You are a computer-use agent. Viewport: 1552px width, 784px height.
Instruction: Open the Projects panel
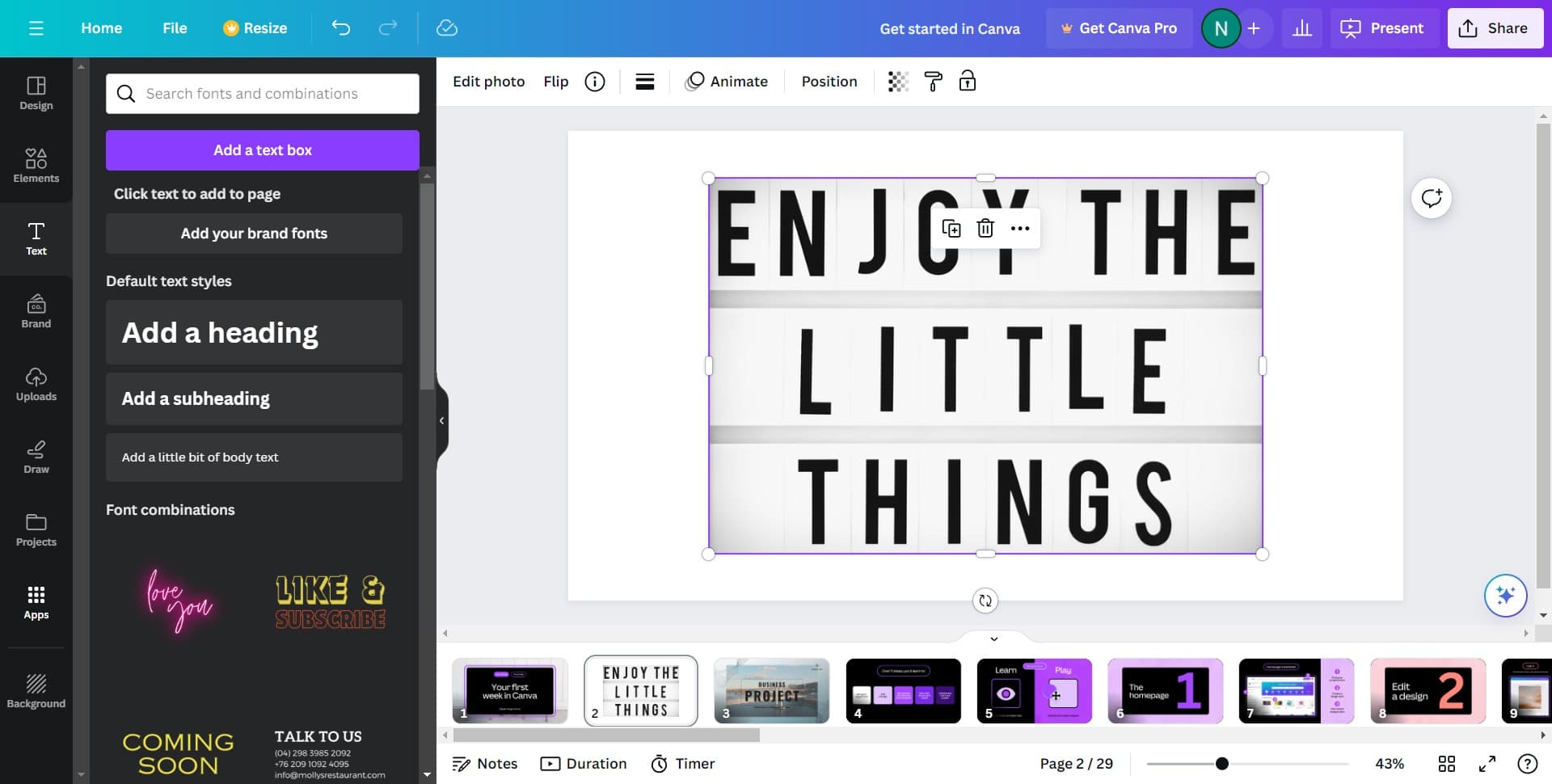[x=36, y=529]
